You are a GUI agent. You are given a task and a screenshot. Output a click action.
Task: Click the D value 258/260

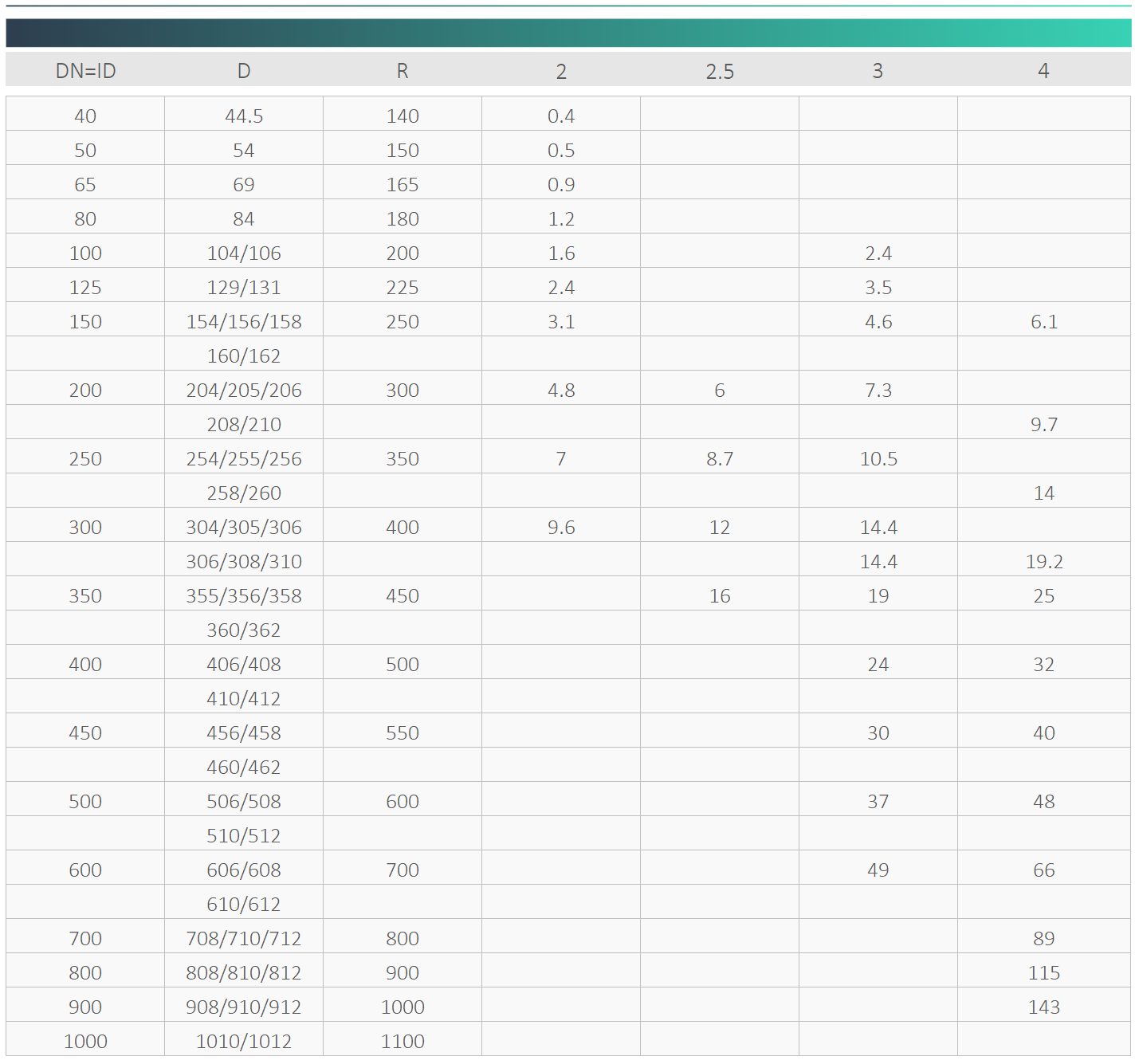click(x=244, y=493)
